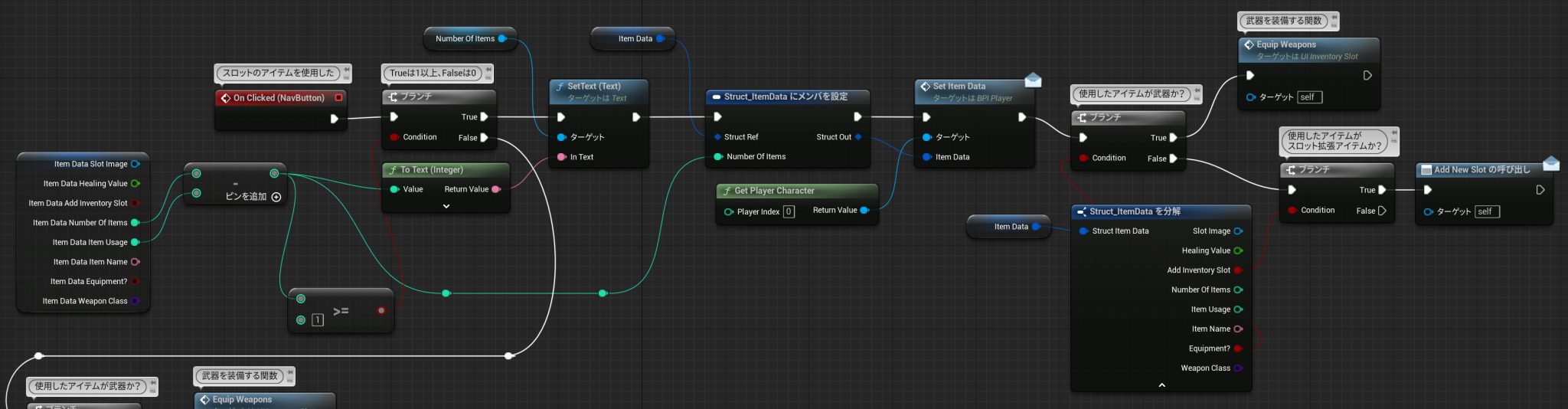
Task: Click the On Clicked (NavButton) event node icon
Action: point(225,98)
